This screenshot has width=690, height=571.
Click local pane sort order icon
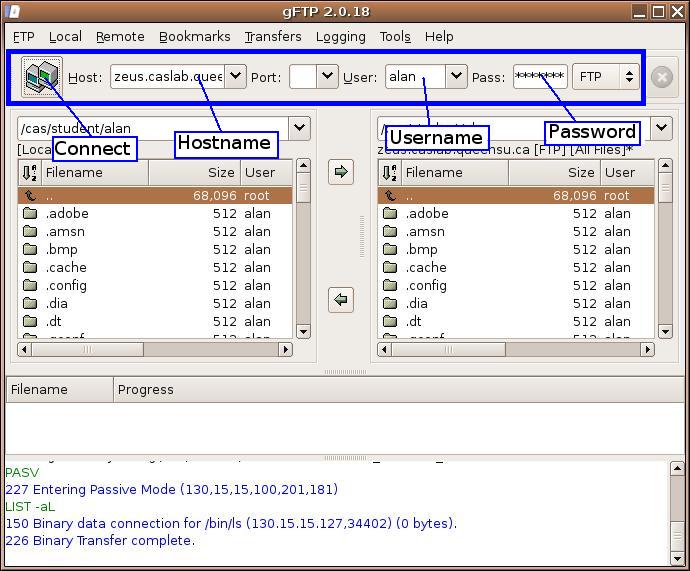(x=29, y=172)
